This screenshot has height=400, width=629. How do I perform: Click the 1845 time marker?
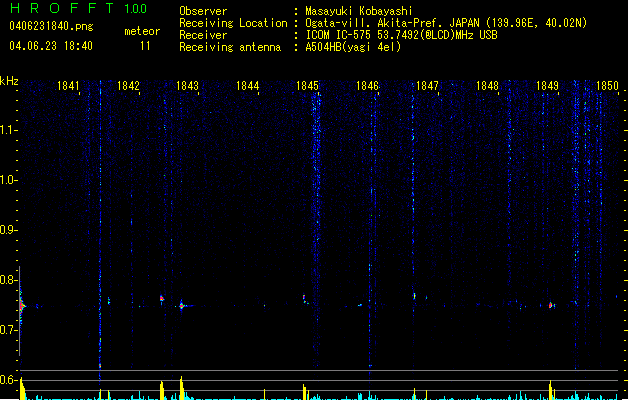(307, 86)
